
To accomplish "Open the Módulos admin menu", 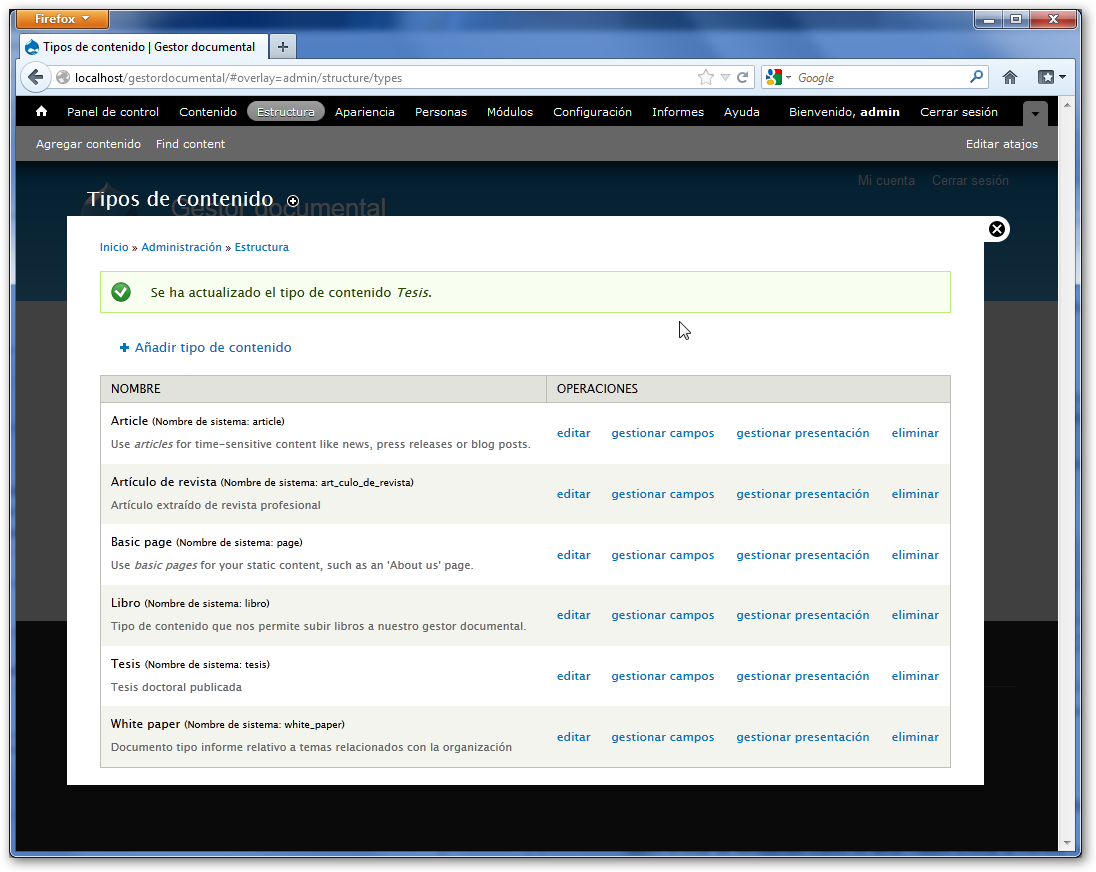I will [510, 112].
